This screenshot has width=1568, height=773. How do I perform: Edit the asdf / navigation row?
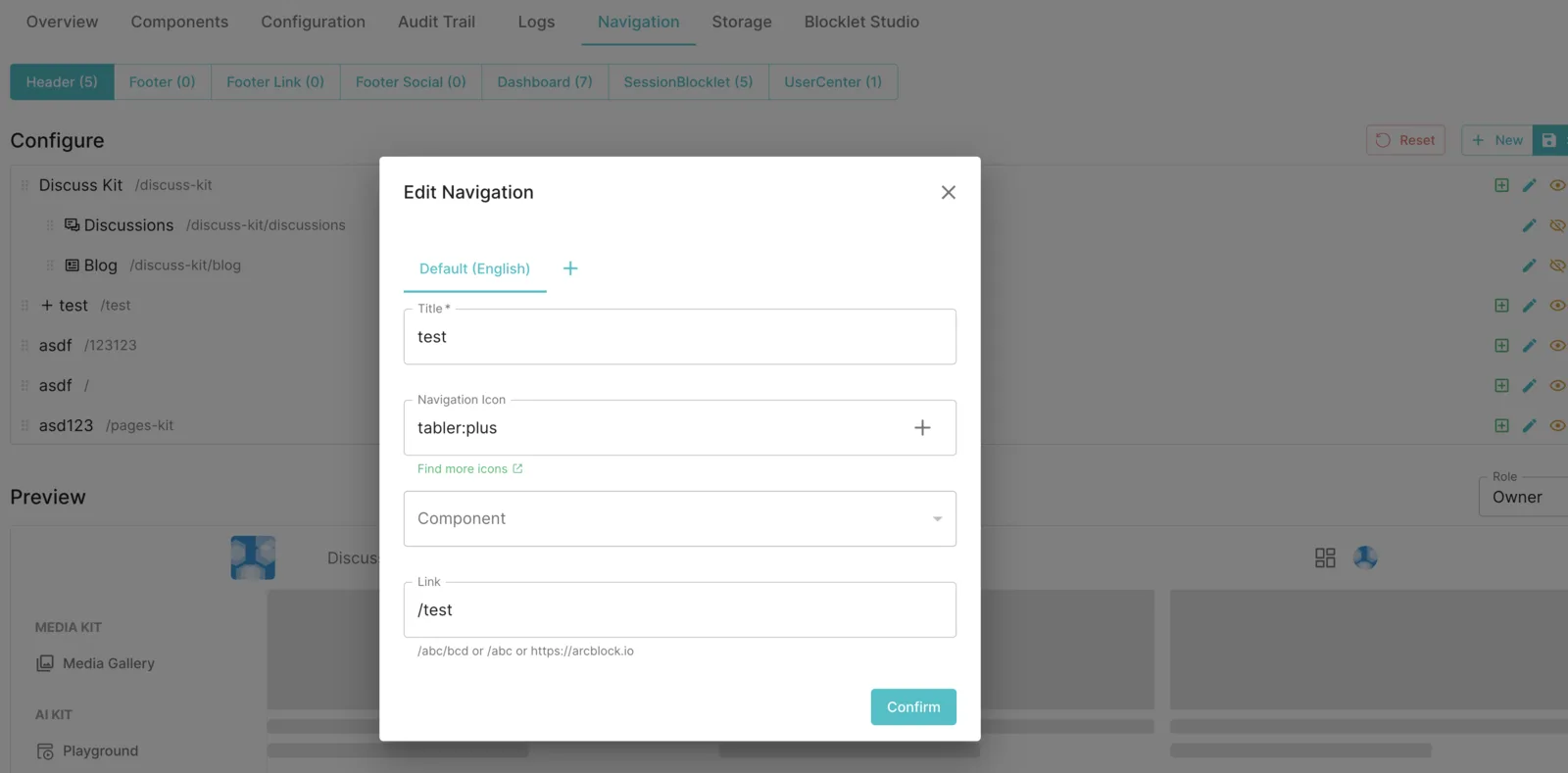point(1529,386)
